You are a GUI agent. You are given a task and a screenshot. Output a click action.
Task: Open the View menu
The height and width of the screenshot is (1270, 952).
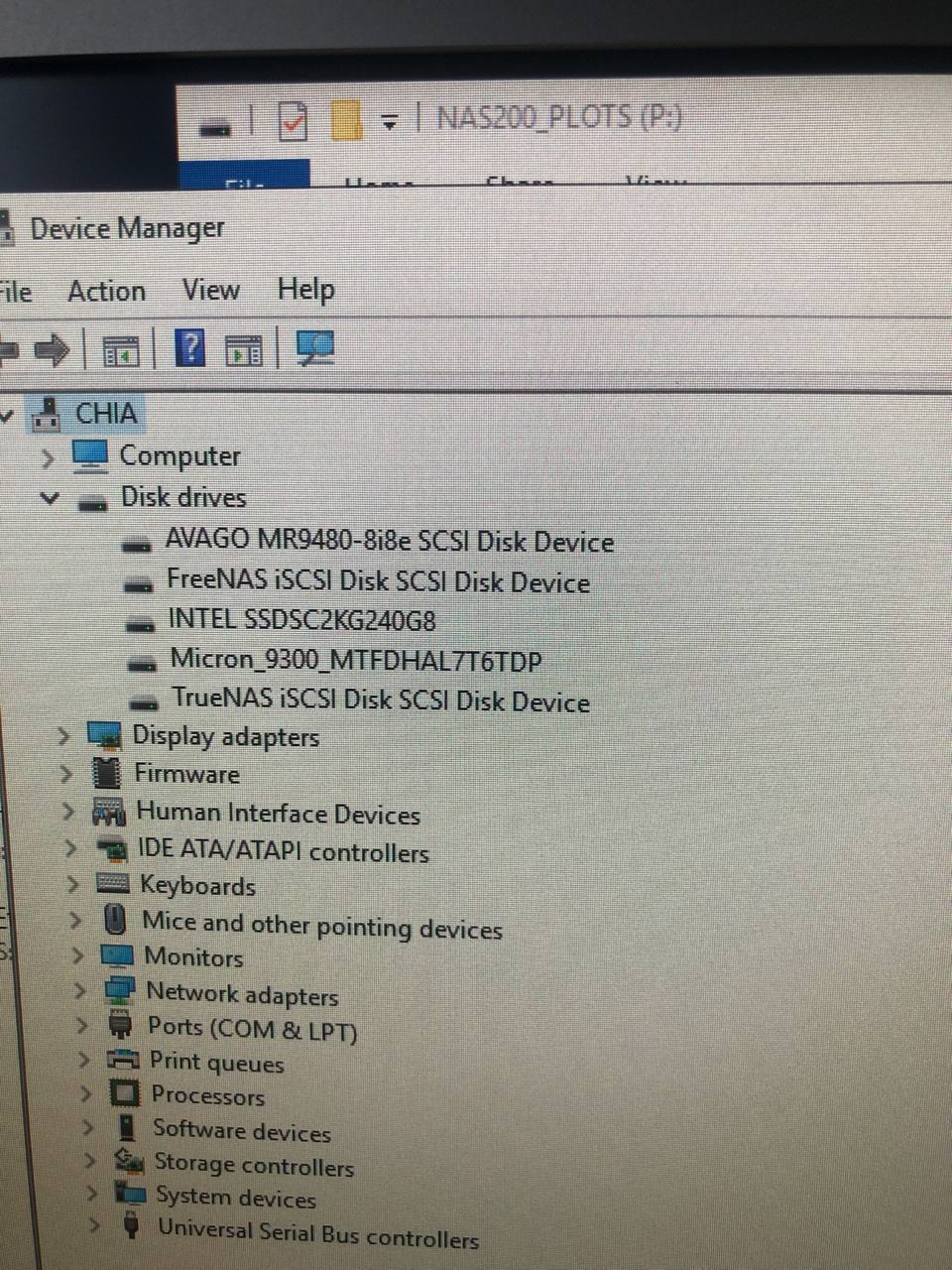pos(210,290)
